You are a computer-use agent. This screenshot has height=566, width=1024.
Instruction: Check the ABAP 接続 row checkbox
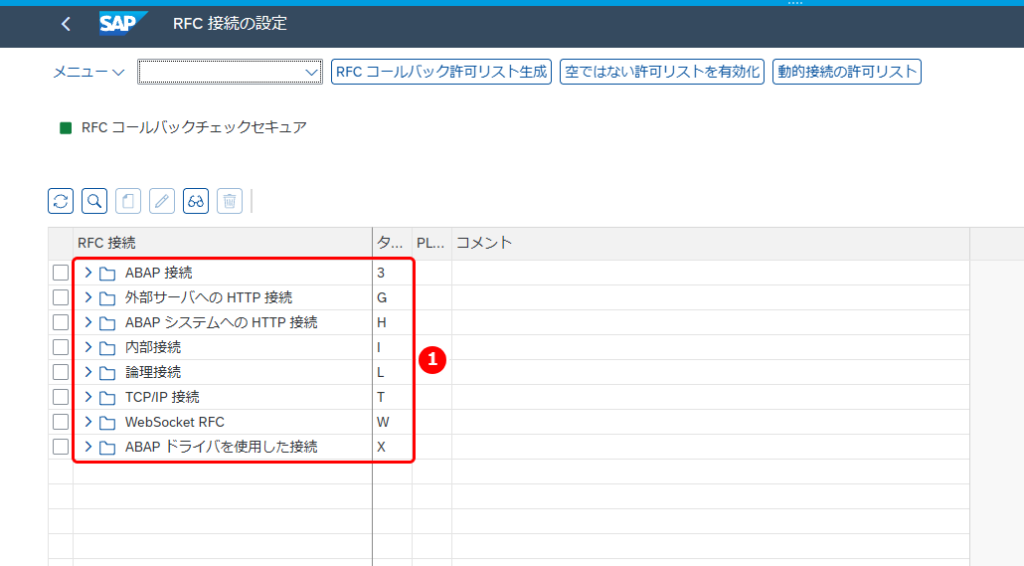tap(61, 273)
